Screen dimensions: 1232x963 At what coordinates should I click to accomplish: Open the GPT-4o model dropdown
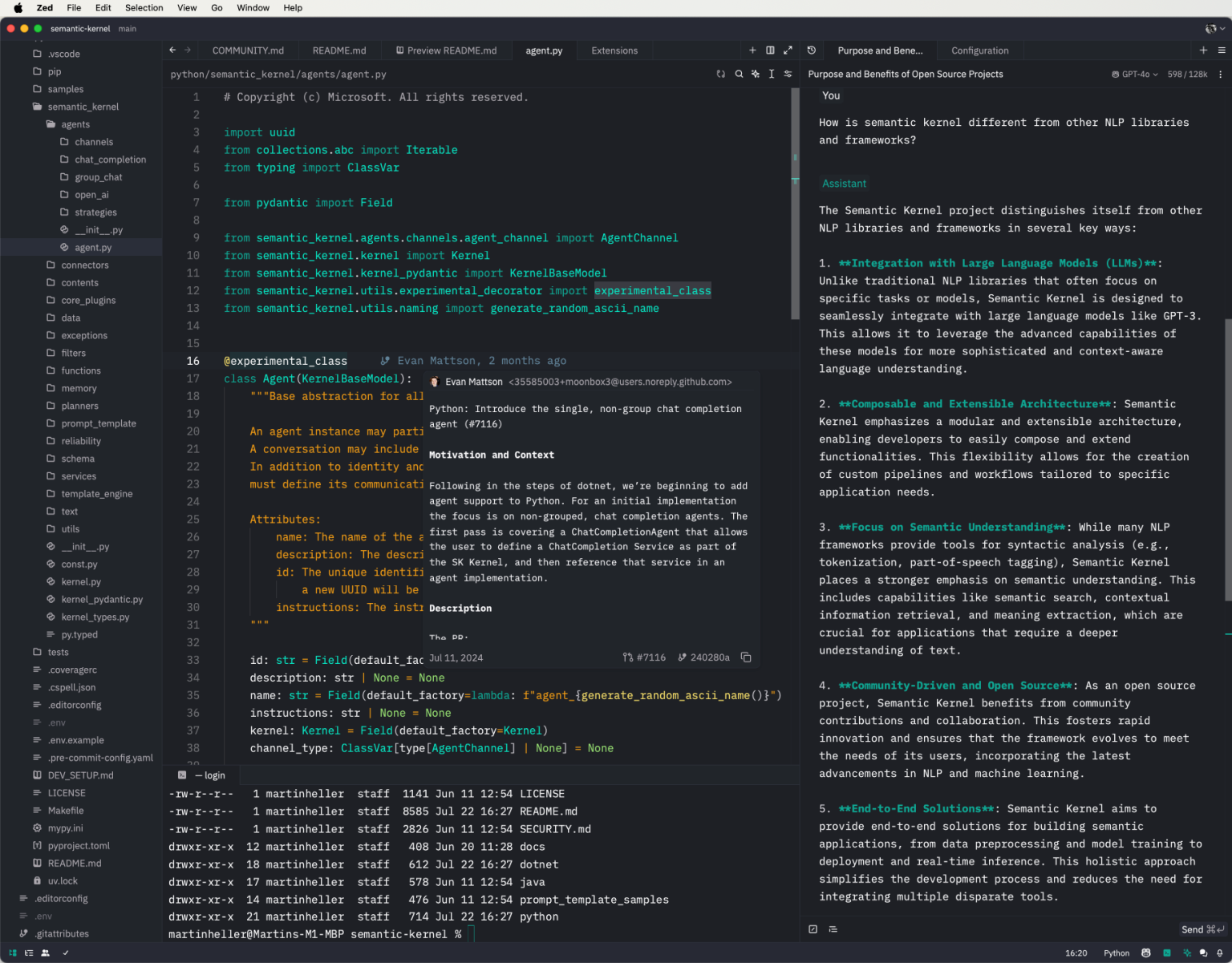click(1133, 74)
